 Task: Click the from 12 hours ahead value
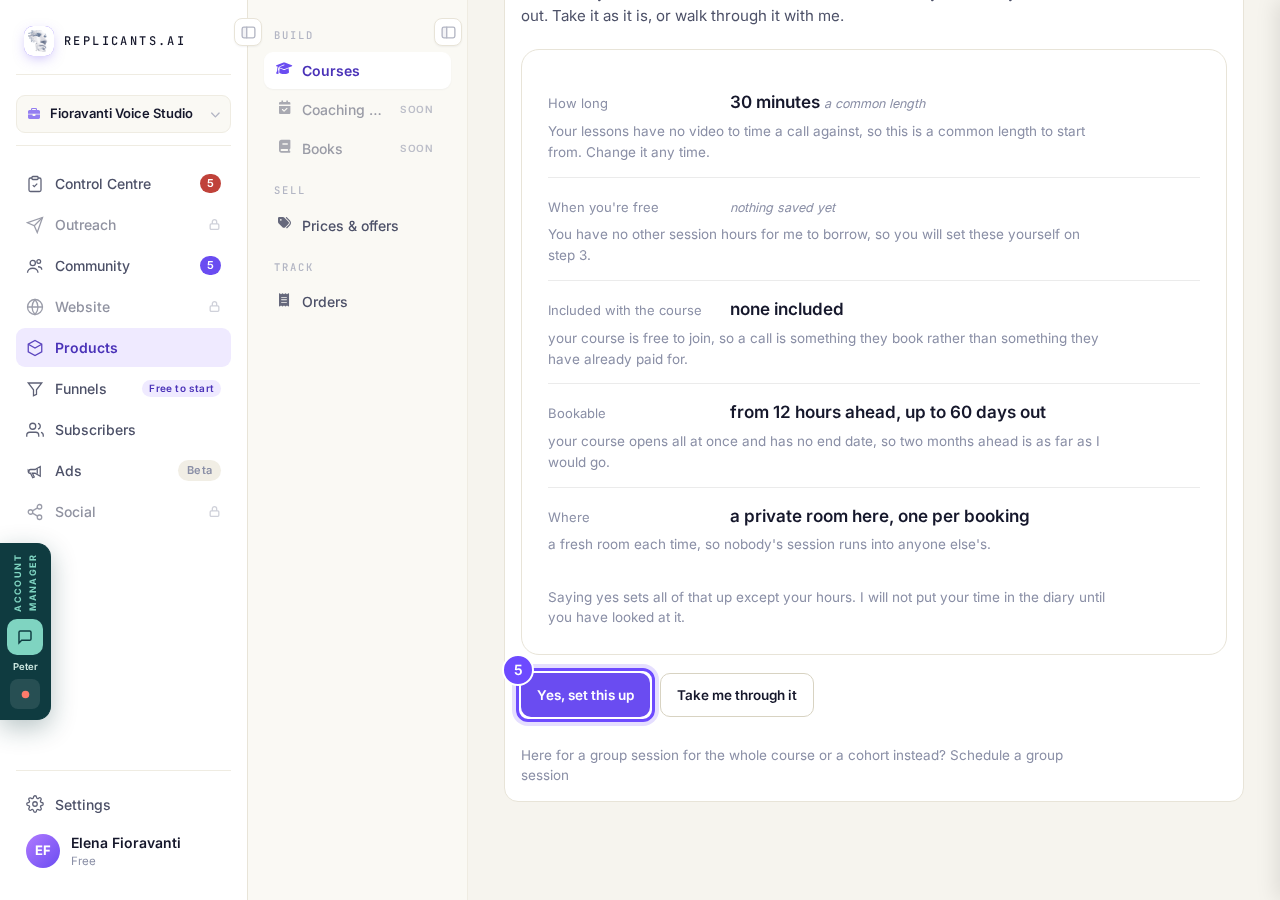click(888, 412)
